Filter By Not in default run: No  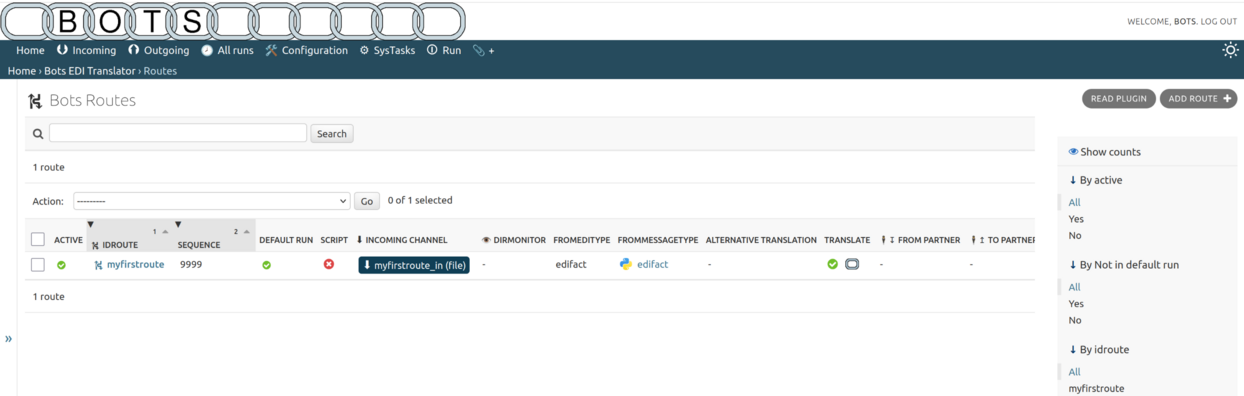pyautogui.click(x=1075, y=321)
